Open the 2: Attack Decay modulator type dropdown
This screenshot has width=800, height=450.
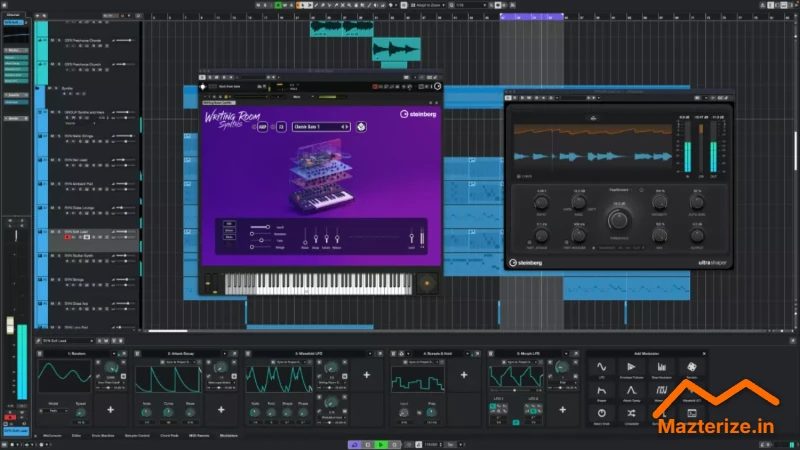coord(224,354)
